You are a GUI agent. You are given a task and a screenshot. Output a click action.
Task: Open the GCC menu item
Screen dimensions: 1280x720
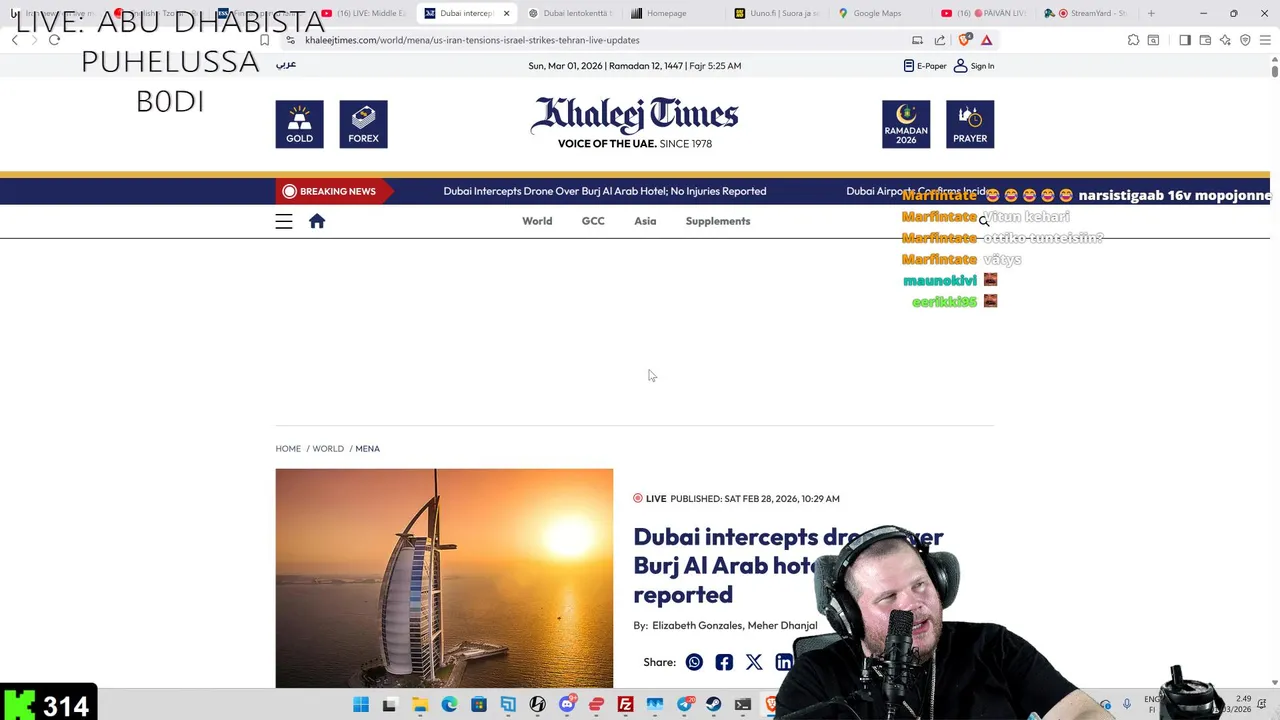[x=593, y=221]
